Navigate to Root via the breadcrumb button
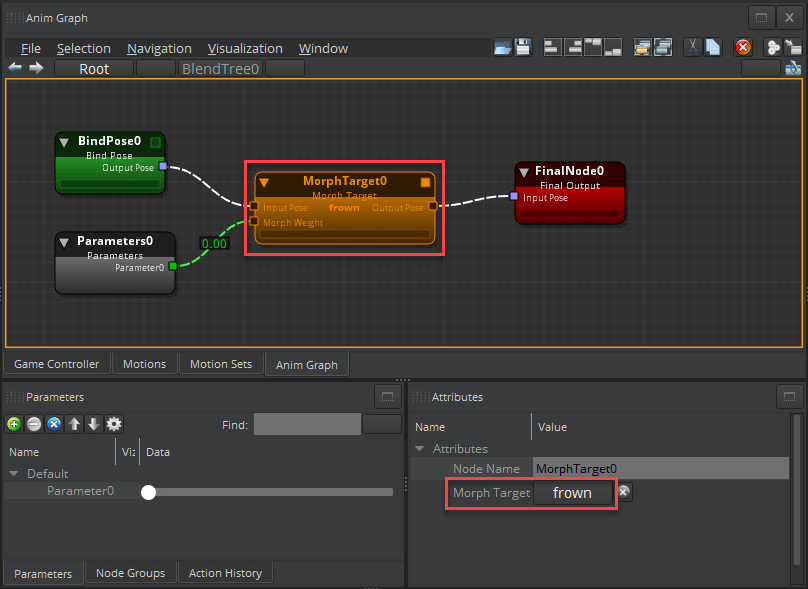The height and width of the screenshot is (589, 808). 93,68
